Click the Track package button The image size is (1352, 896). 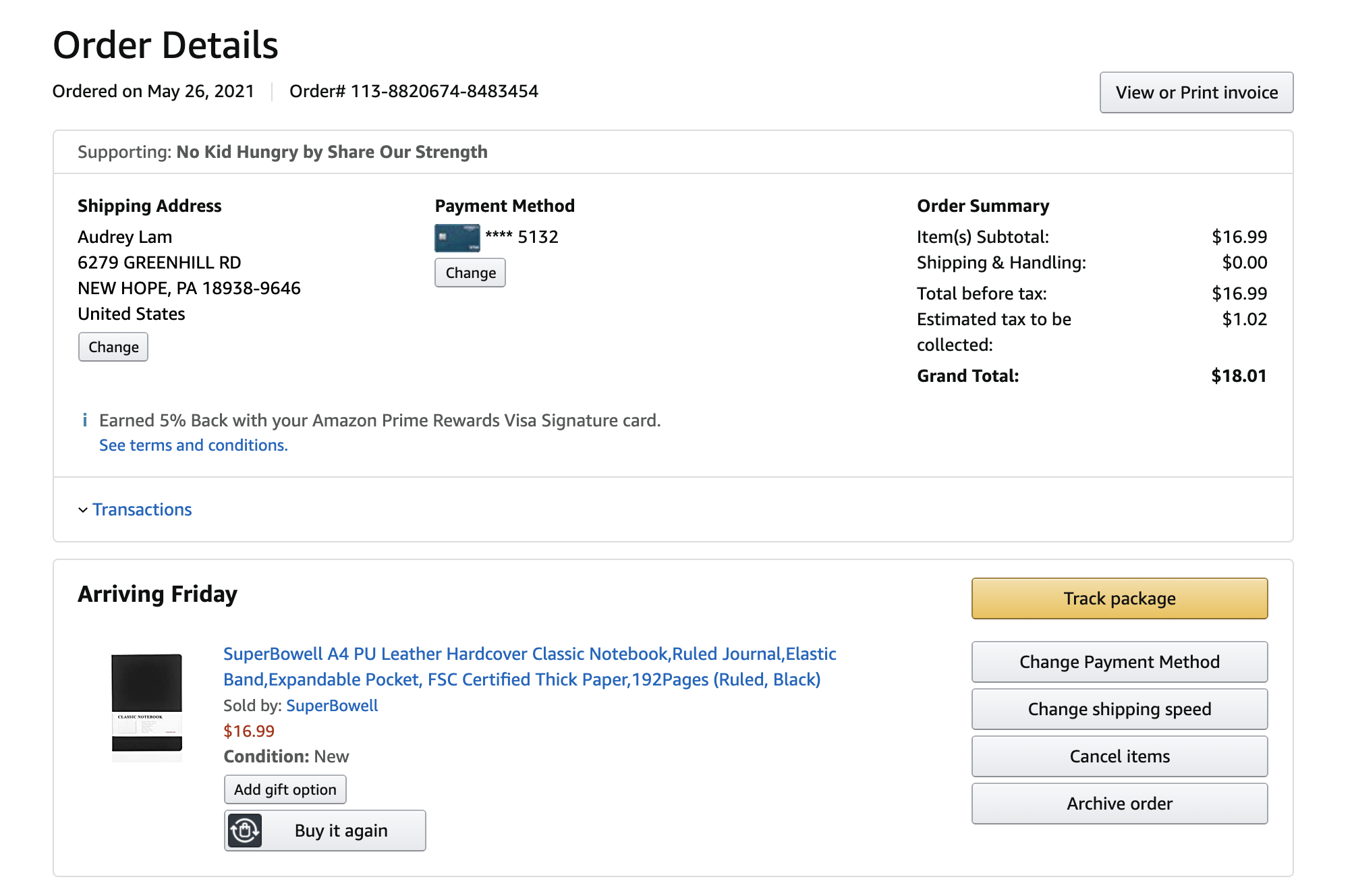[x=1119, y=598]
